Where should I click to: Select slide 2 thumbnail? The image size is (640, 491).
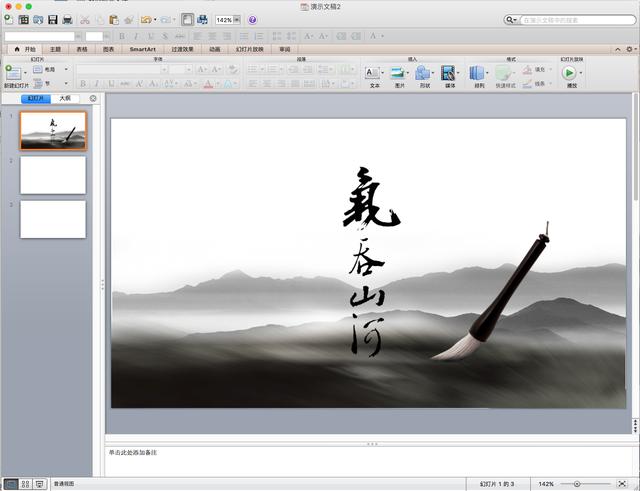(x=53, y=175)
